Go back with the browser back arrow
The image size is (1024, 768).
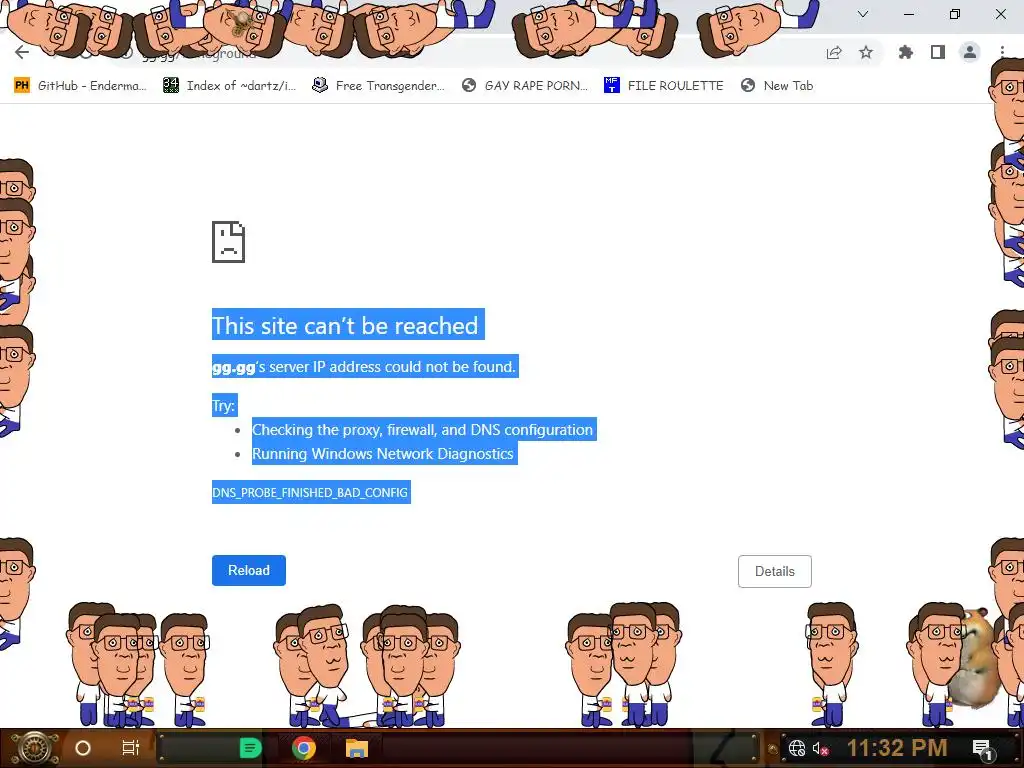point(22,52)
